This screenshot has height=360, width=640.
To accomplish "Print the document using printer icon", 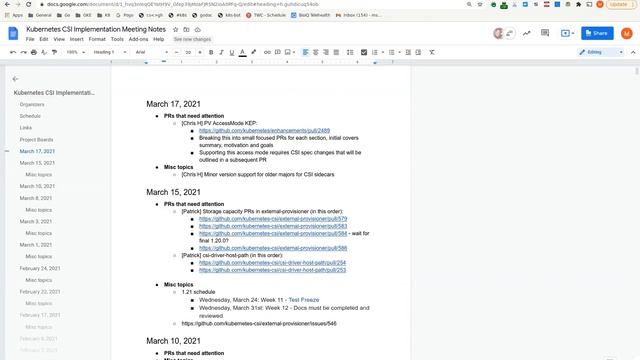I will pos(34,52).
